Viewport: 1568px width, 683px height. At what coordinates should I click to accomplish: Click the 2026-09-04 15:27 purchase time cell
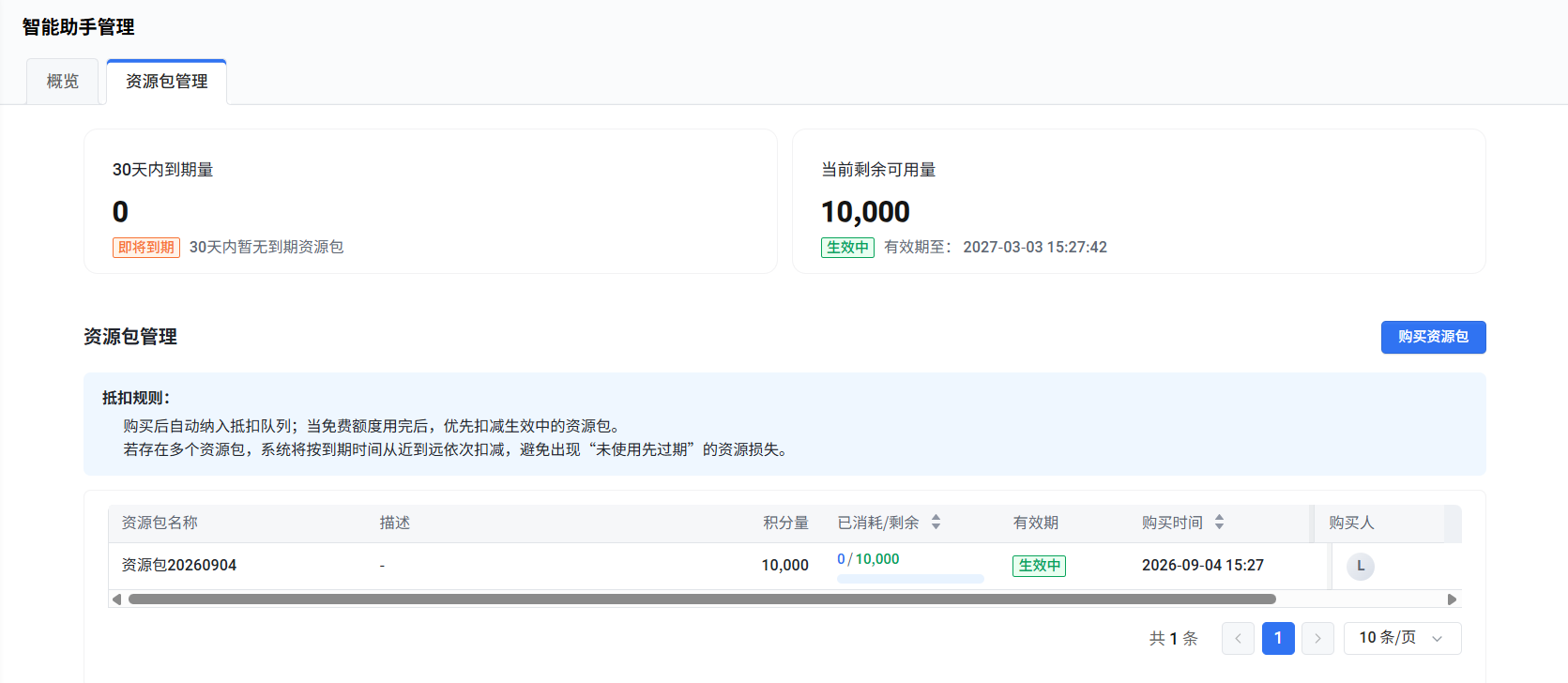coord(1203,565)
